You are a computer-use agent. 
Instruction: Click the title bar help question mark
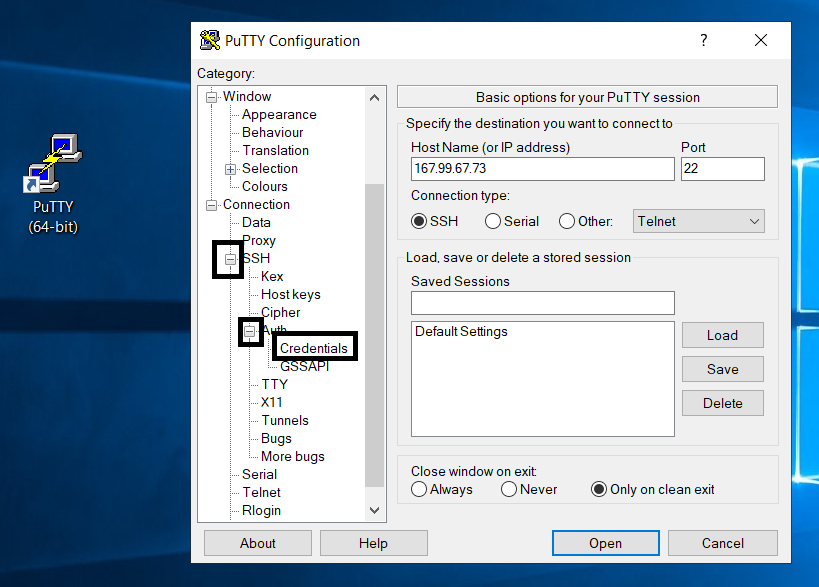tap(704, 40)
